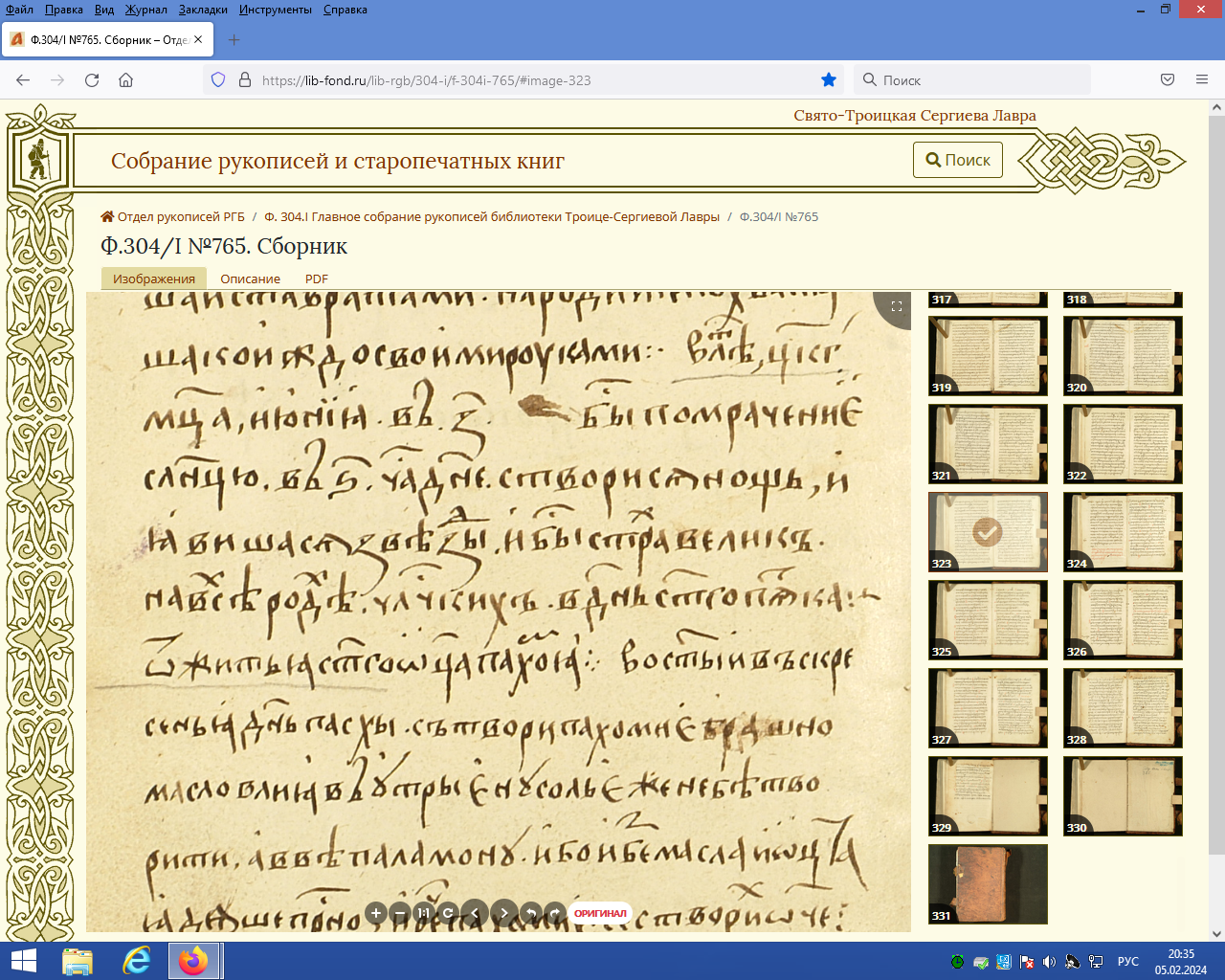The width and height of the screenshot is (1225, 980).
Task: Open book cover thumbnail 331
Action: pyautogui.click(x=988, y=883)
